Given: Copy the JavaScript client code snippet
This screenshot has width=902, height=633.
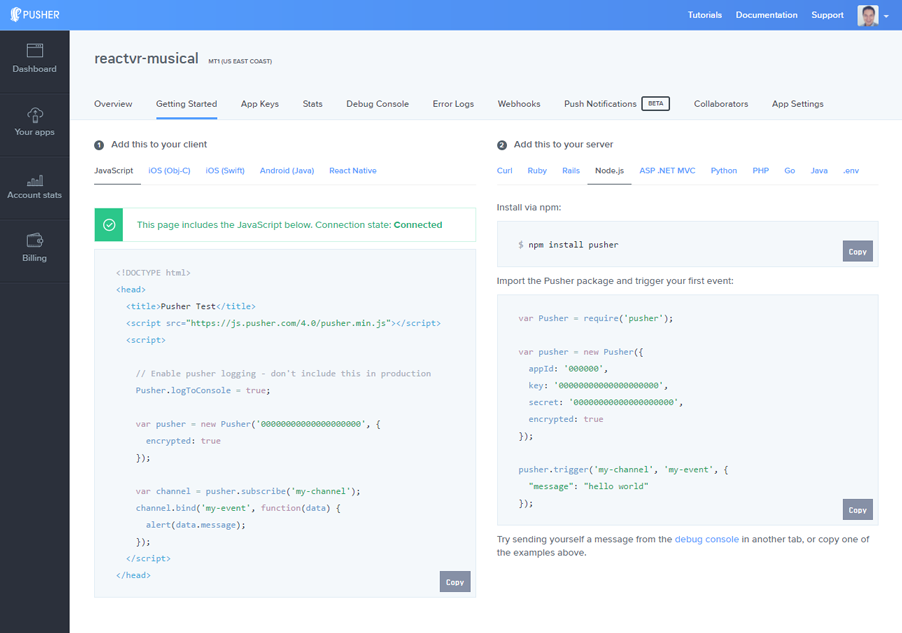Looking at the screenshot, I should (454, 582).
